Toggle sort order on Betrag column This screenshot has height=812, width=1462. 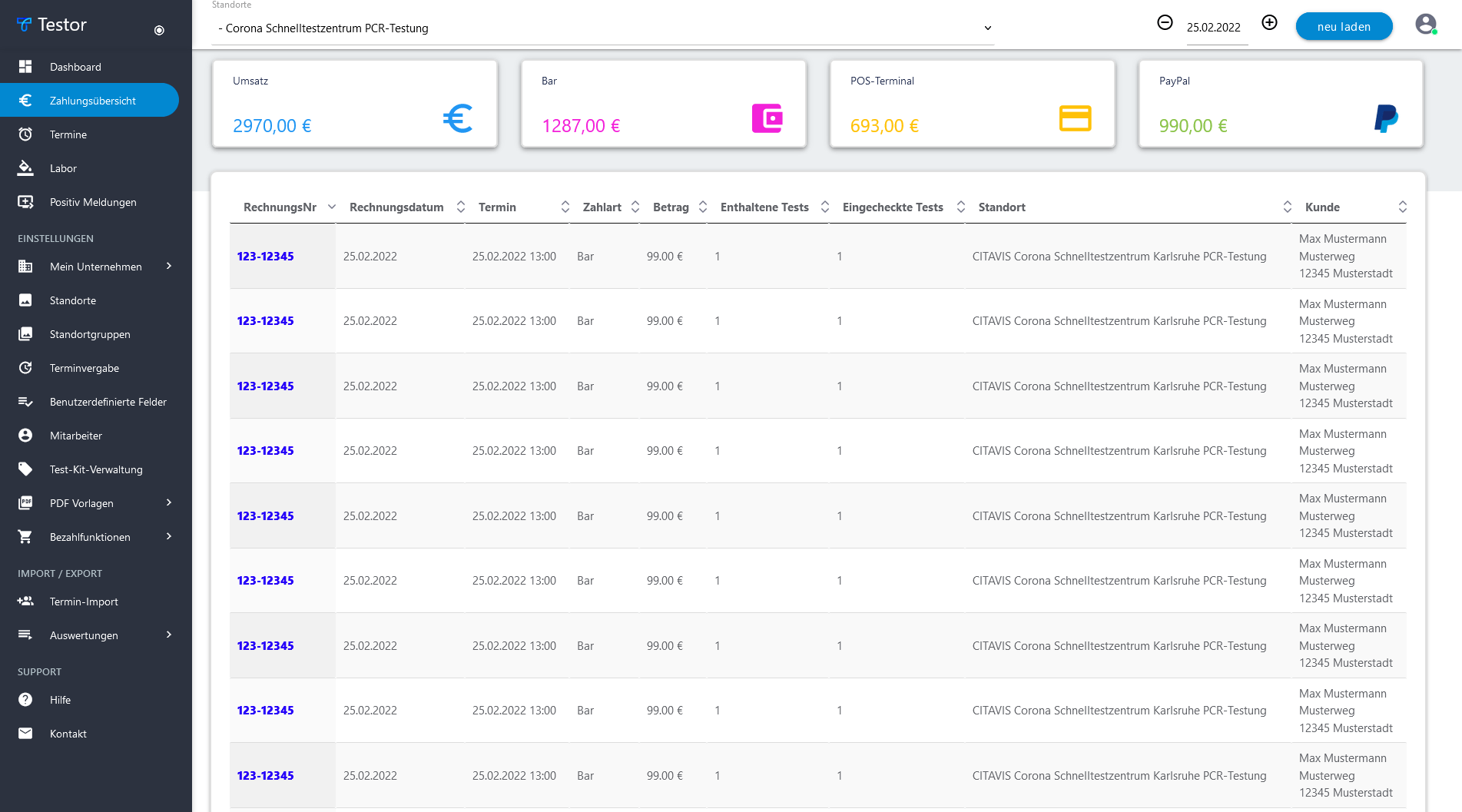(x=702, y=207)
